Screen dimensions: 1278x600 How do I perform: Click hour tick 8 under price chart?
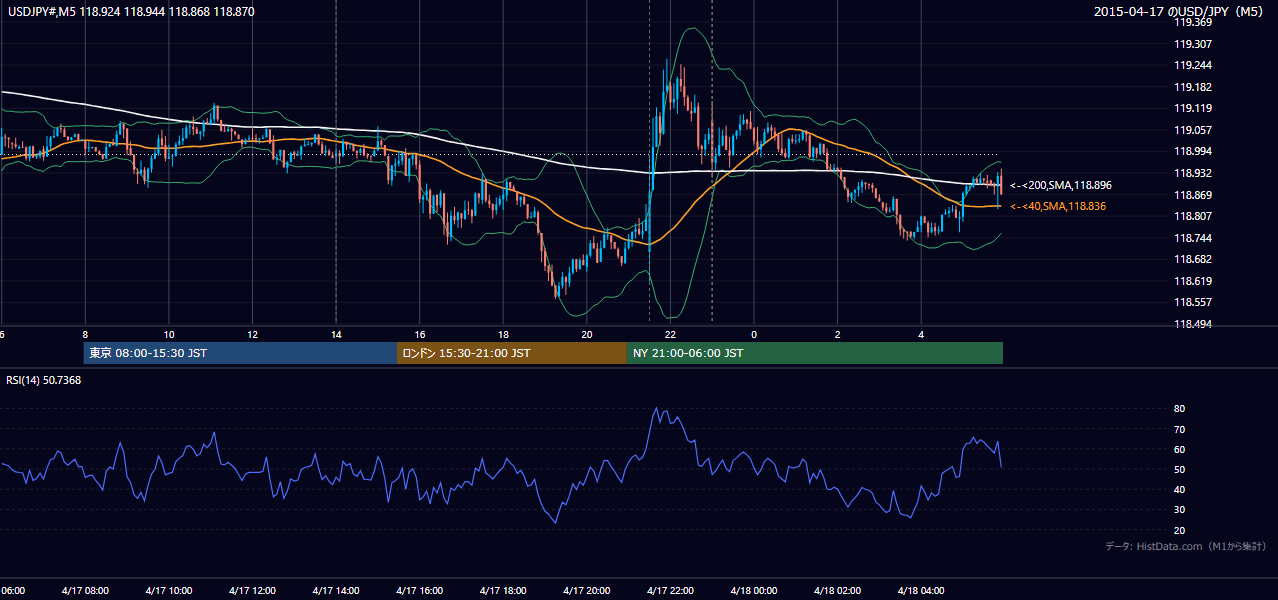(x=85, y=334)
